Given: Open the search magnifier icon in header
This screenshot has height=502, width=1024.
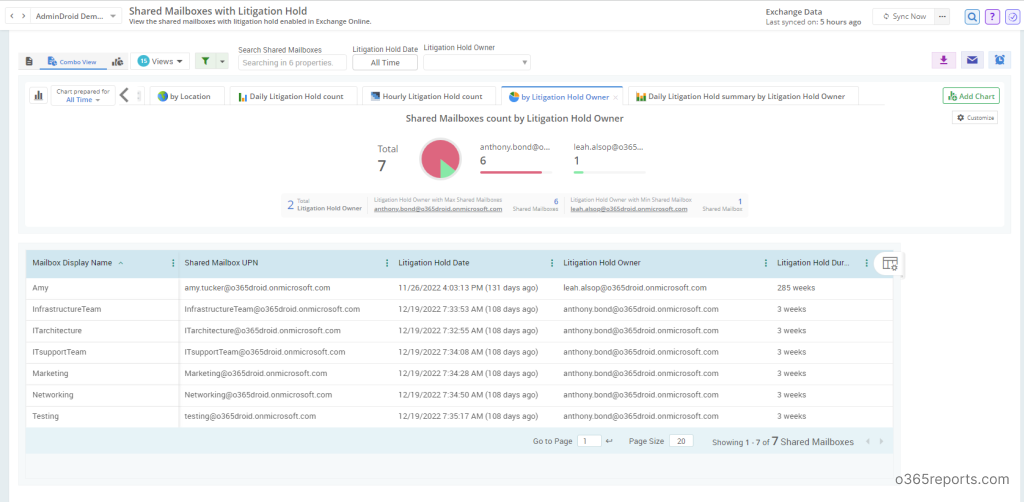Looking at the screenshot, I should click(x=972, y=17).
